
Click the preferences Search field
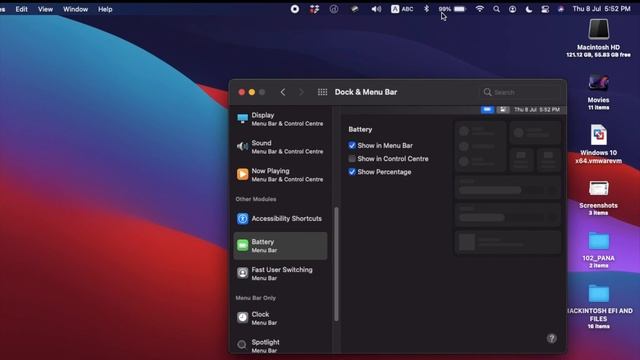point(520,92)
